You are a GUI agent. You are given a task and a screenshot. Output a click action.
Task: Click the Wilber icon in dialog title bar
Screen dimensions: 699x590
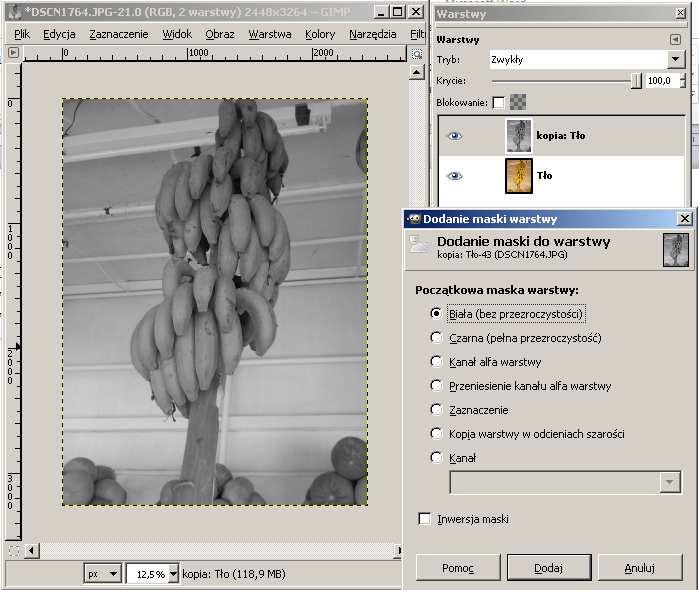[x=414, y=219]
